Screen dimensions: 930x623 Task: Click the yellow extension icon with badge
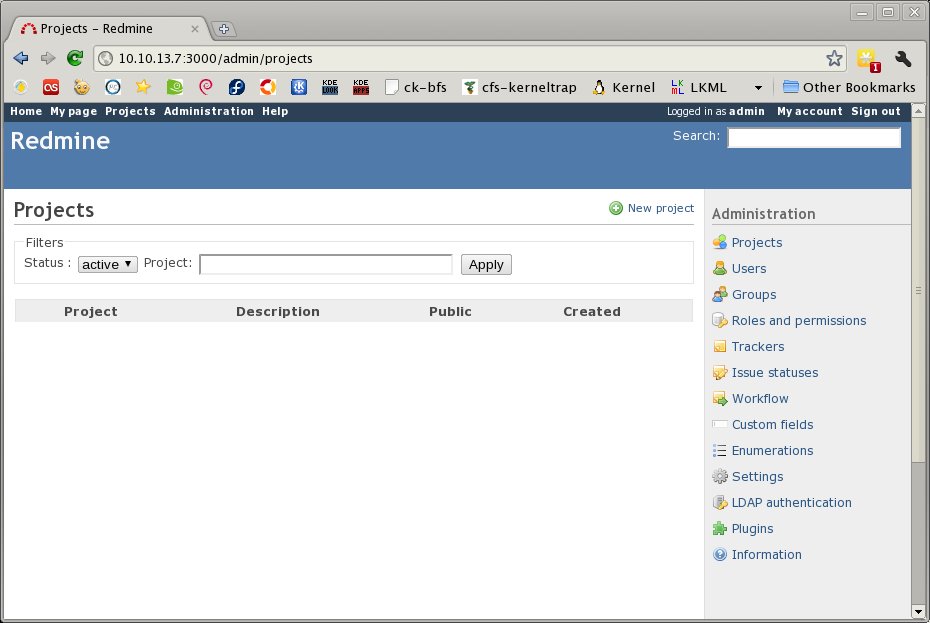point(869,60)
